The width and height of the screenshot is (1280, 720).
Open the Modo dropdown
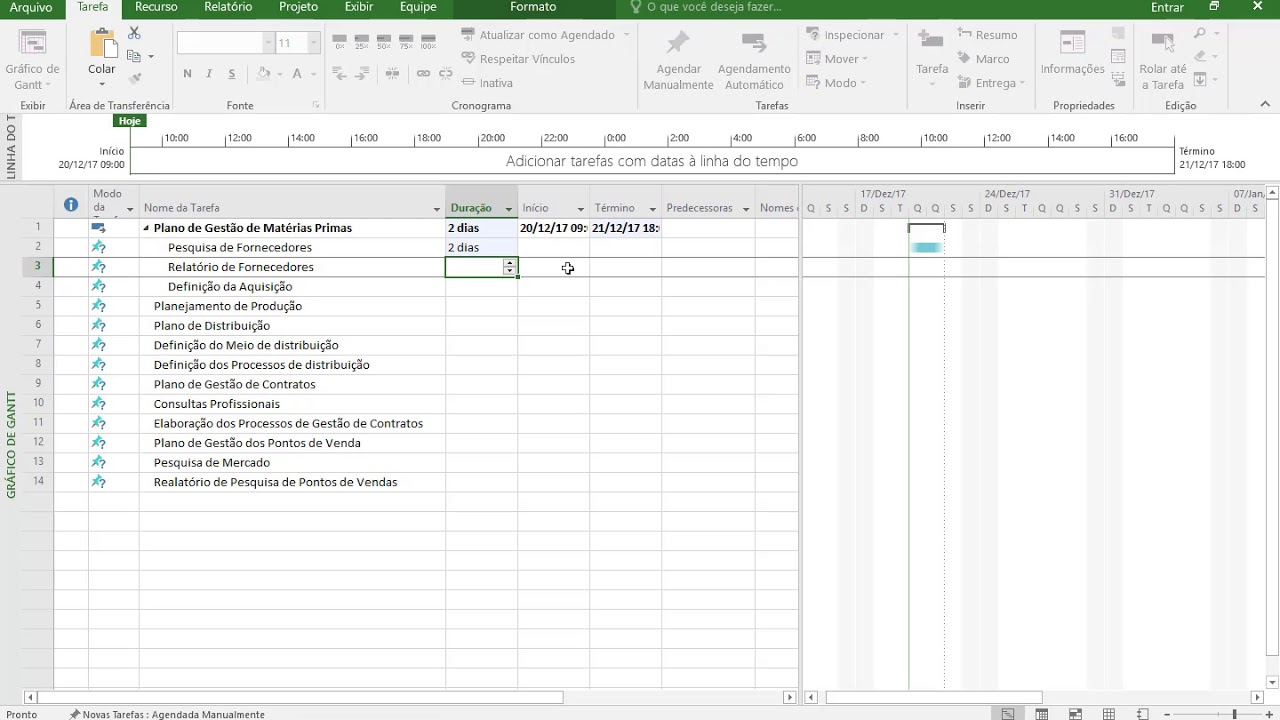pyautogui.click(x=837, y=83)
